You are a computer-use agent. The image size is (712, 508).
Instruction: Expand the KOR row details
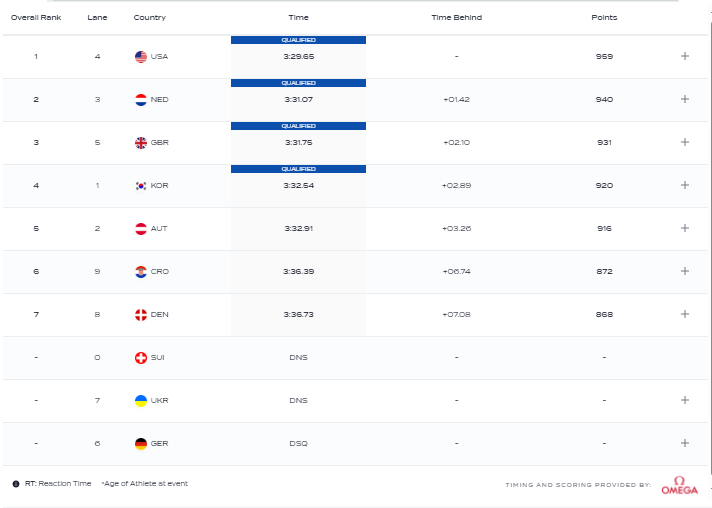pyautogui.click(x=685, y=185)
